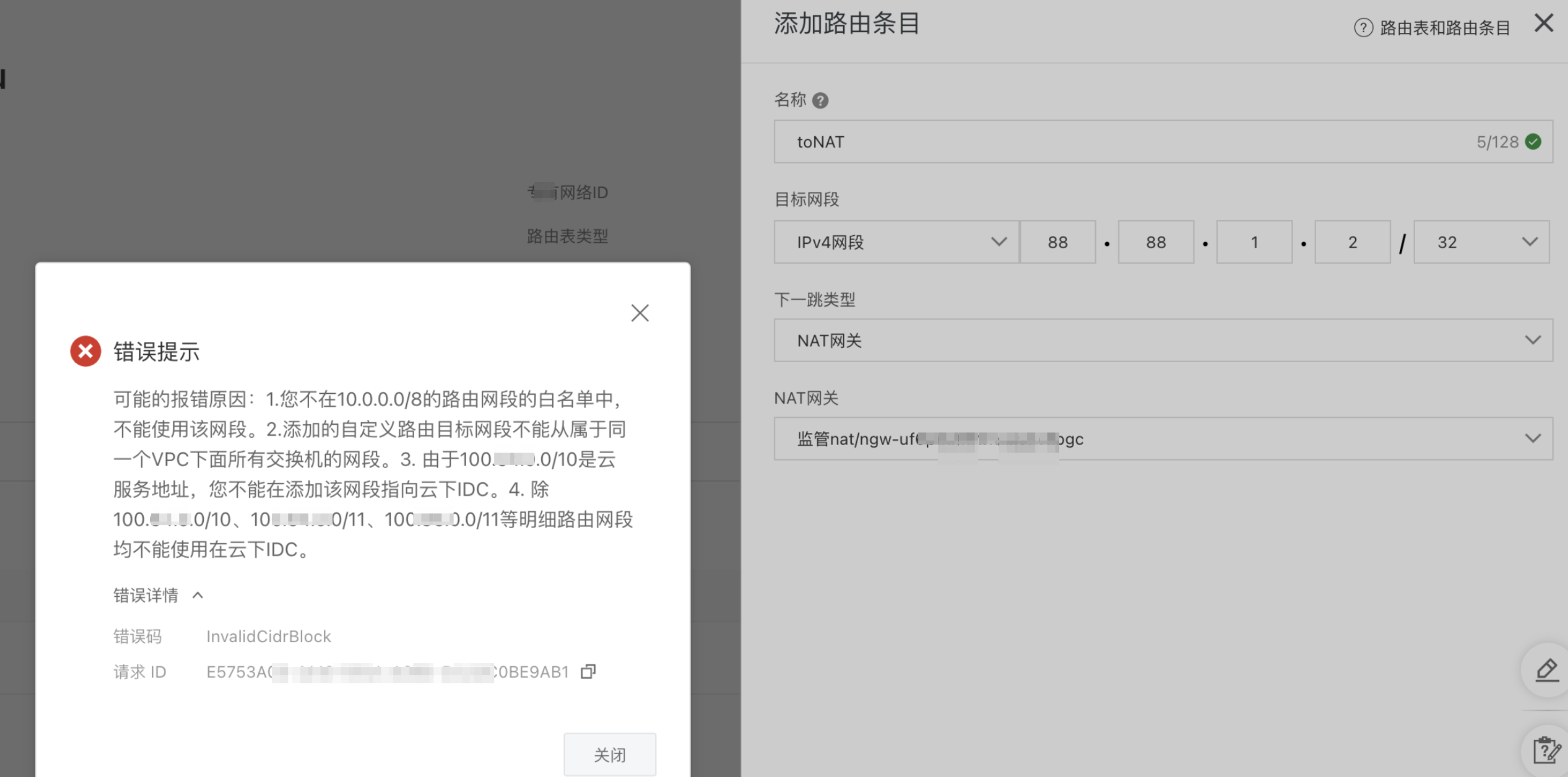
Task: Click the green name validation checkmark
Action: click(x=1533, y=141)
